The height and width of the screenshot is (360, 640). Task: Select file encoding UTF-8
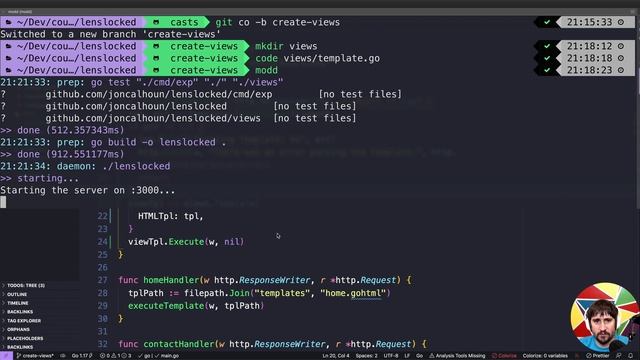point(391,356)
